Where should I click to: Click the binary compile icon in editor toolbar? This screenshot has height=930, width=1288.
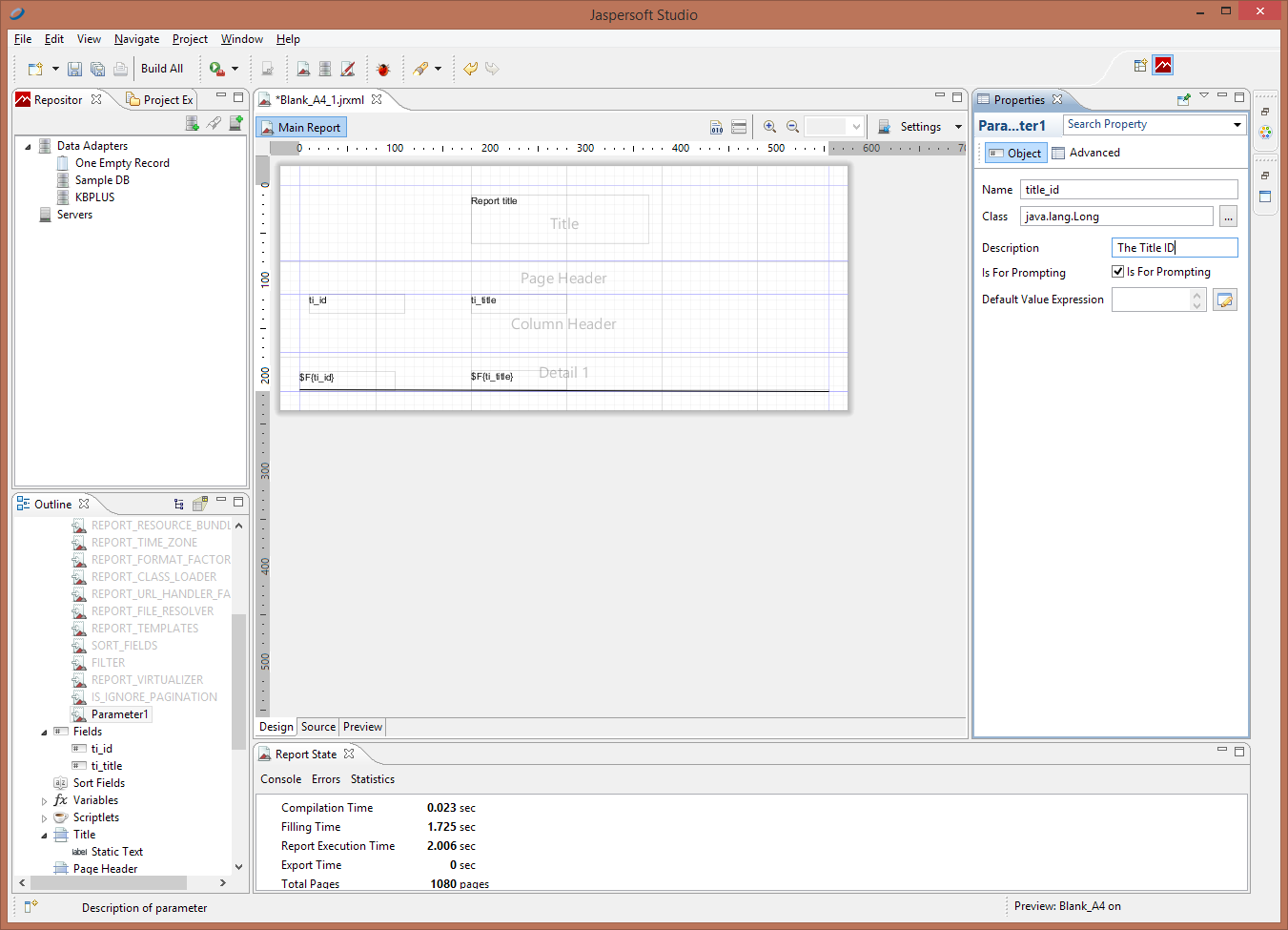click(x=716, y=127)
